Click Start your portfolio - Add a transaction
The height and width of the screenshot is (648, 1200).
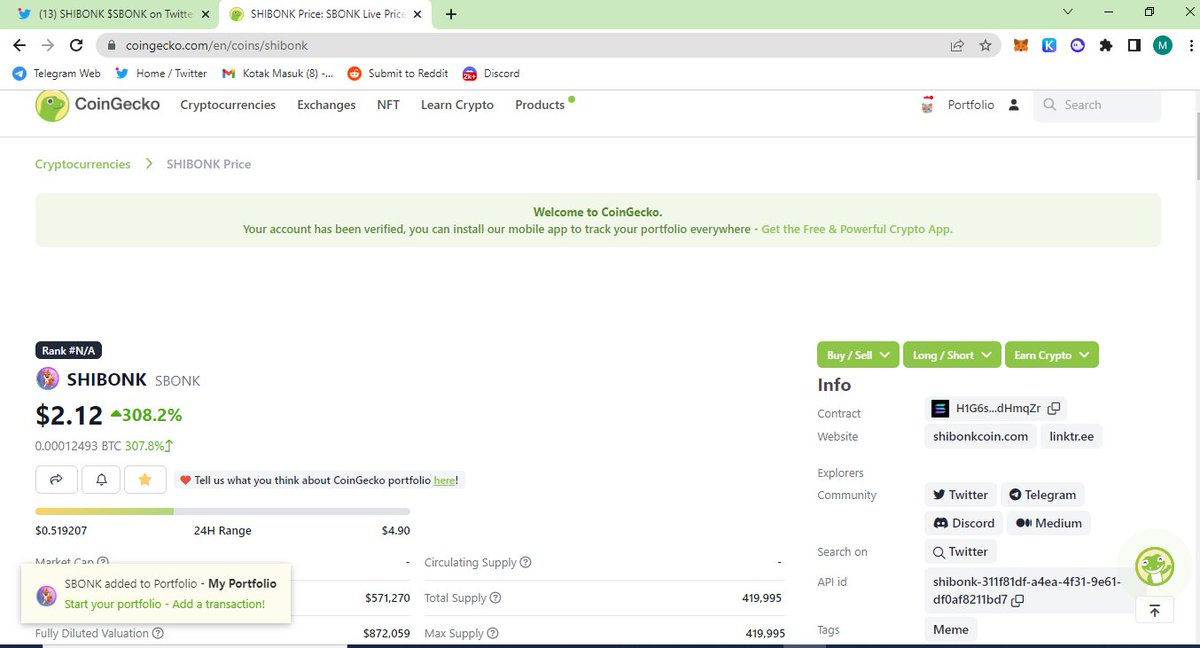(x=165, y=604)
